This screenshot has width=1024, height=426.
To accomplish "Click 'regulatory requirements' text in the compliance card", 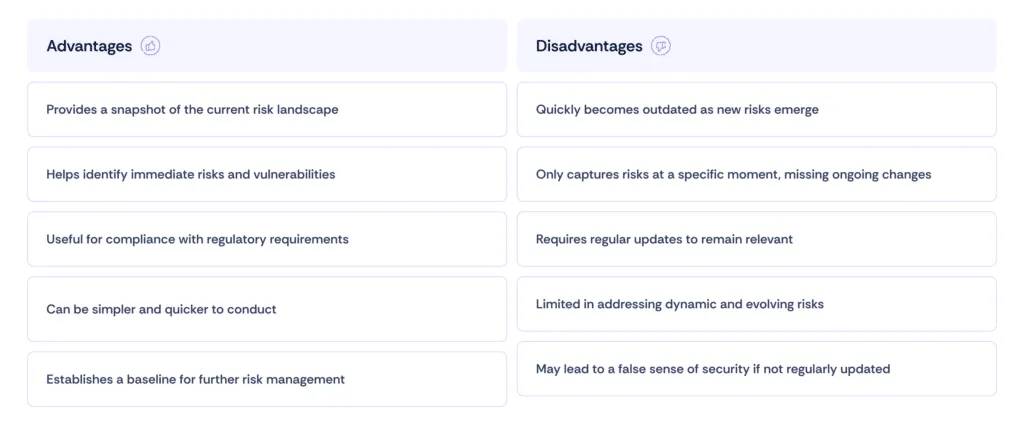I will click(x=278, y=240).
